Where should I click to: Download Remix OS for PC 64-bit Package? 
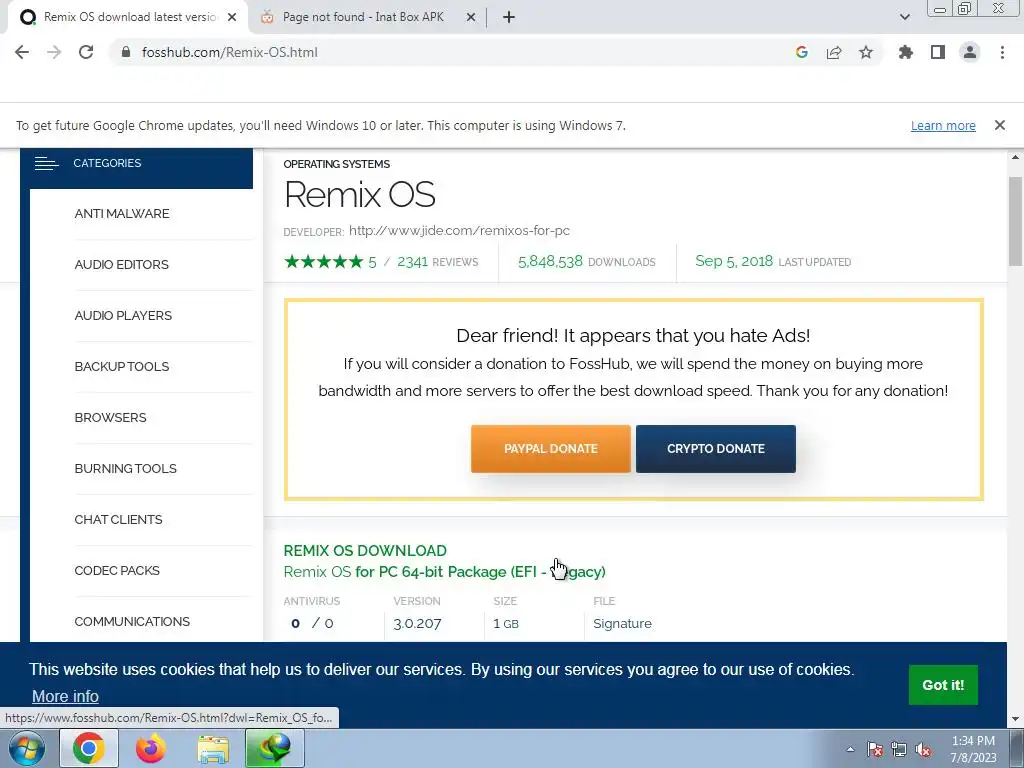pos(444,571)
